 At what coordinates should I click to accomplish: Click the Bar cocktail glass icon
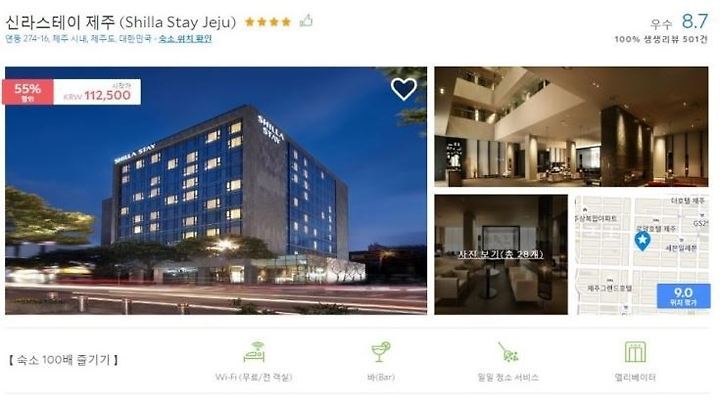(381, 352)
